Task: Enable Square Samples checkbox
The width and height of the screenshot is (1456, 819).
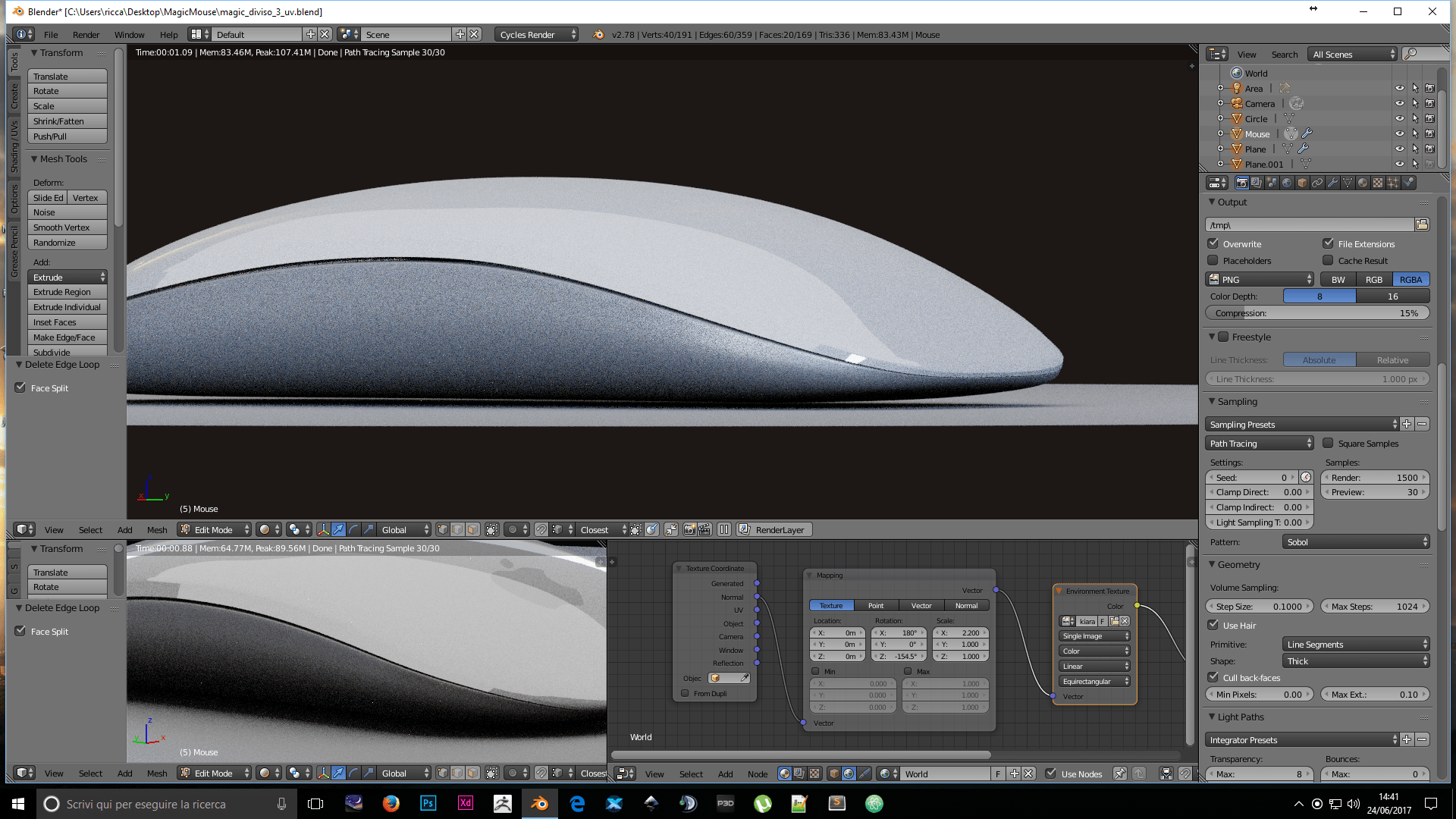Action: pos(1328,443)
